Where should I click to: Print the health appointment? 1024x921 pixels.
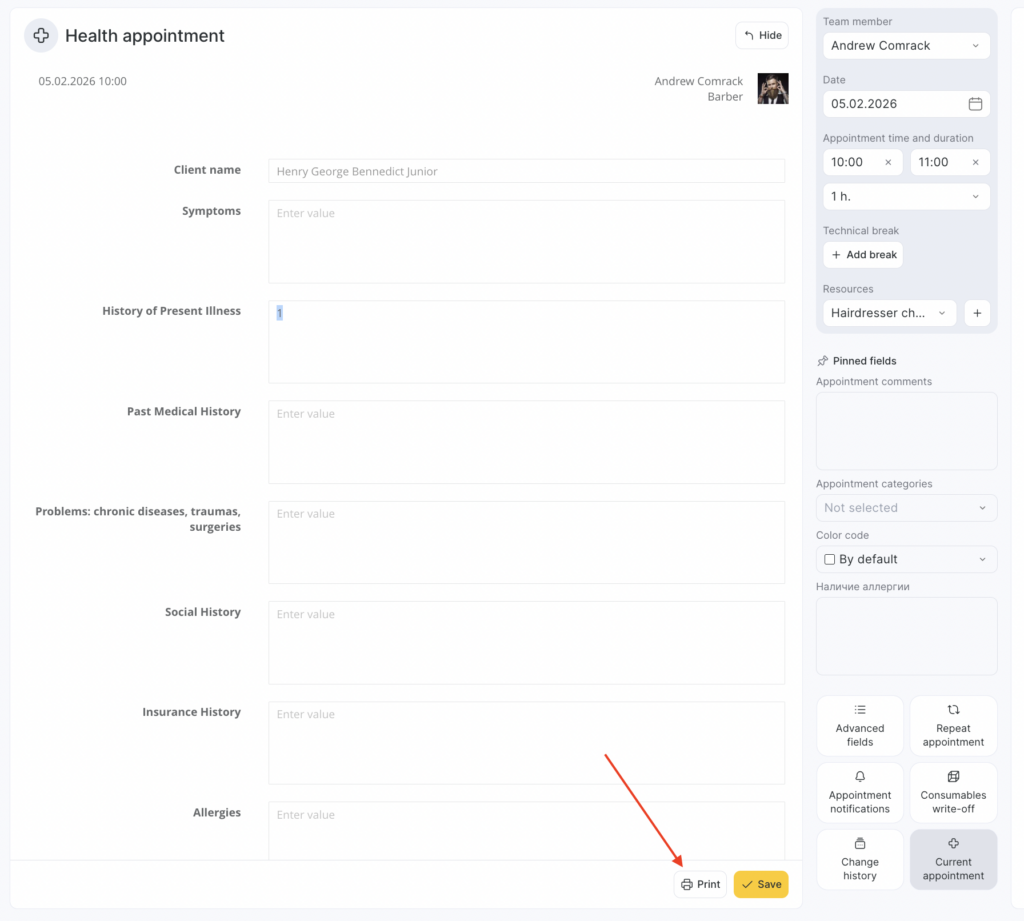click(700, 885)
